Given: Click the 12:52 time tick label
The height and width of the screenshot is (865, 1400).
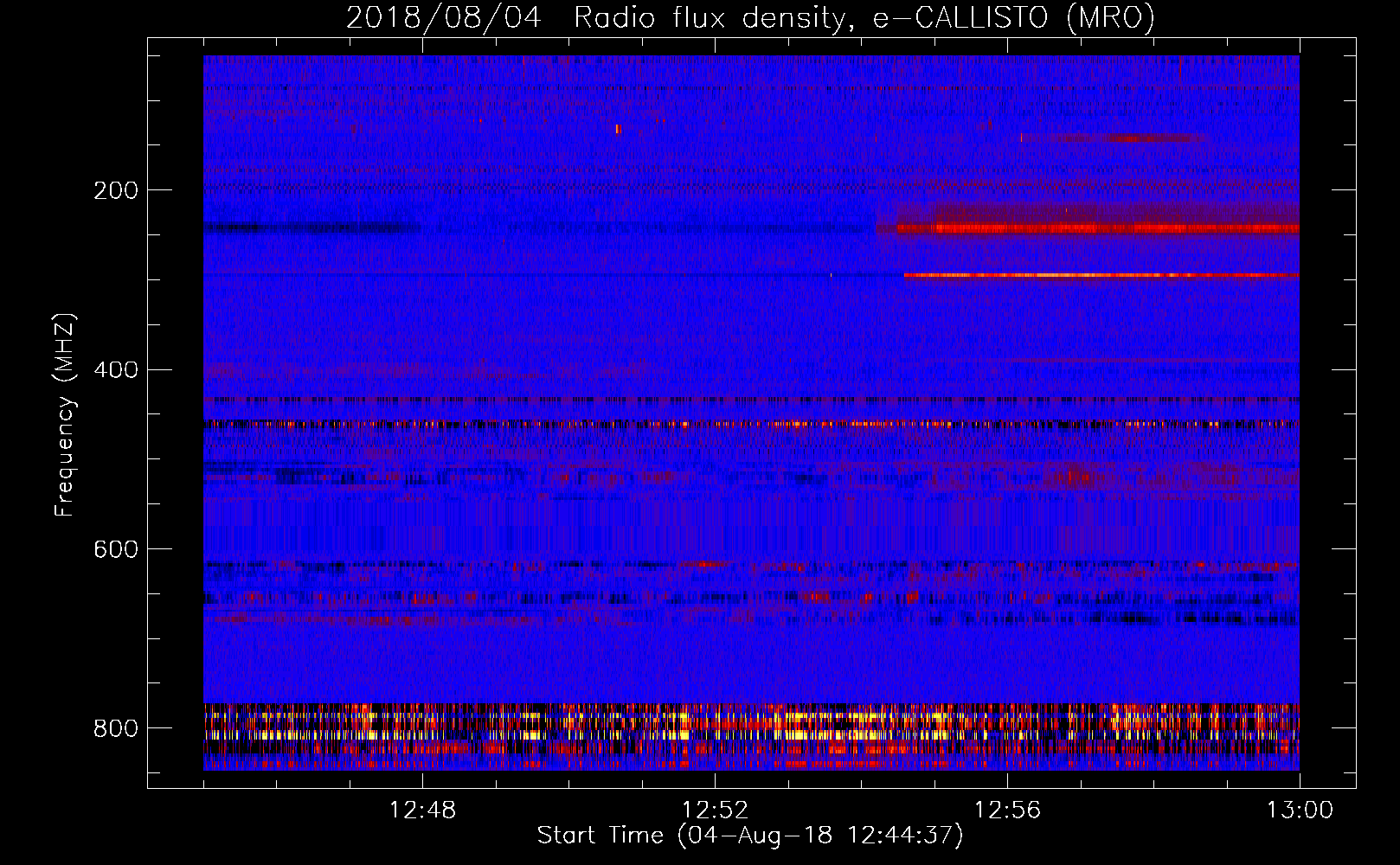Looking at the screenshot, I should click(715, 811).
